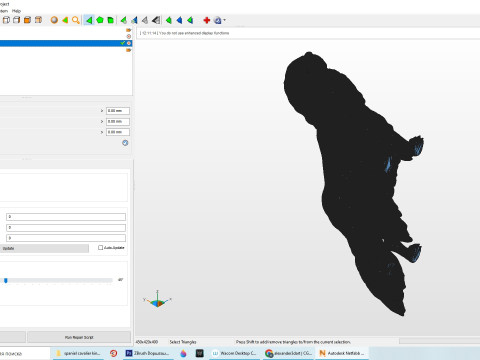Open the Help menu
The width and height of the screenshot is (480, 360).
point(16,11)
